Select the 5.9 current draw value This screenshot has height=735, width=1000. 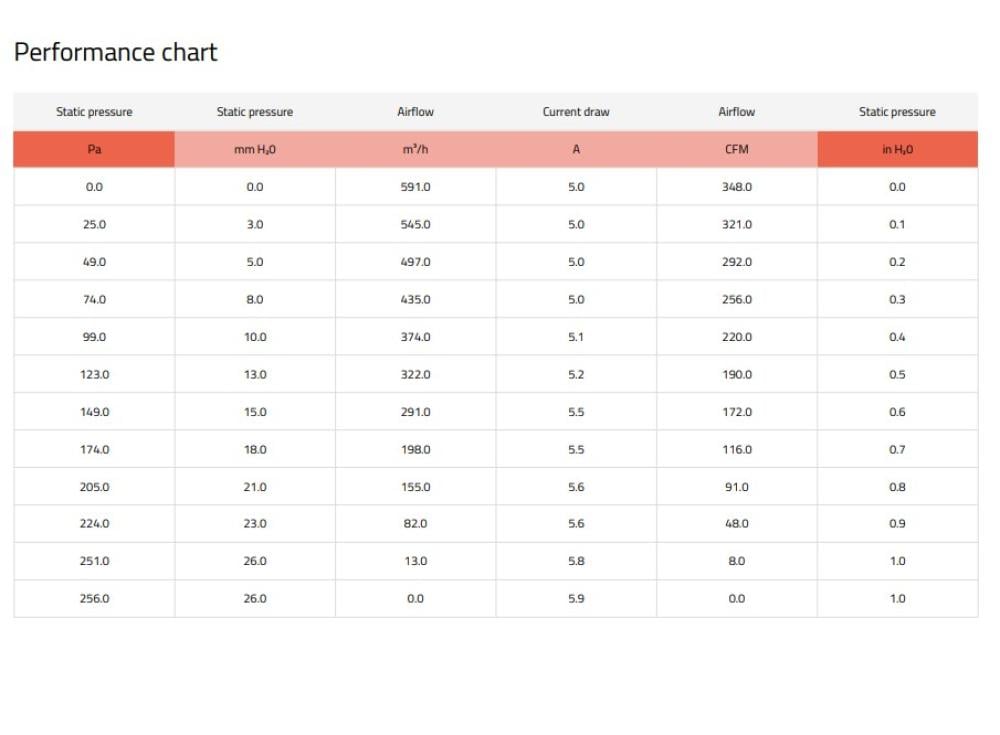[576, 599]
